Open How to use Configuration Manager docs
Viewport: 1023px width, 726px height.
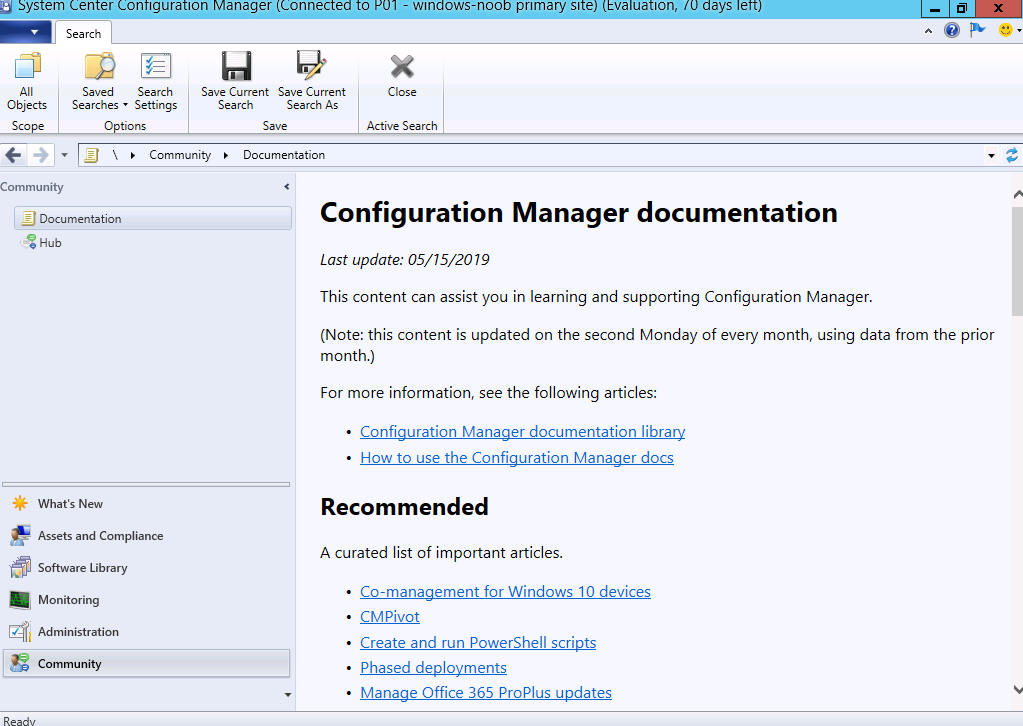click(x=517, y=458)
